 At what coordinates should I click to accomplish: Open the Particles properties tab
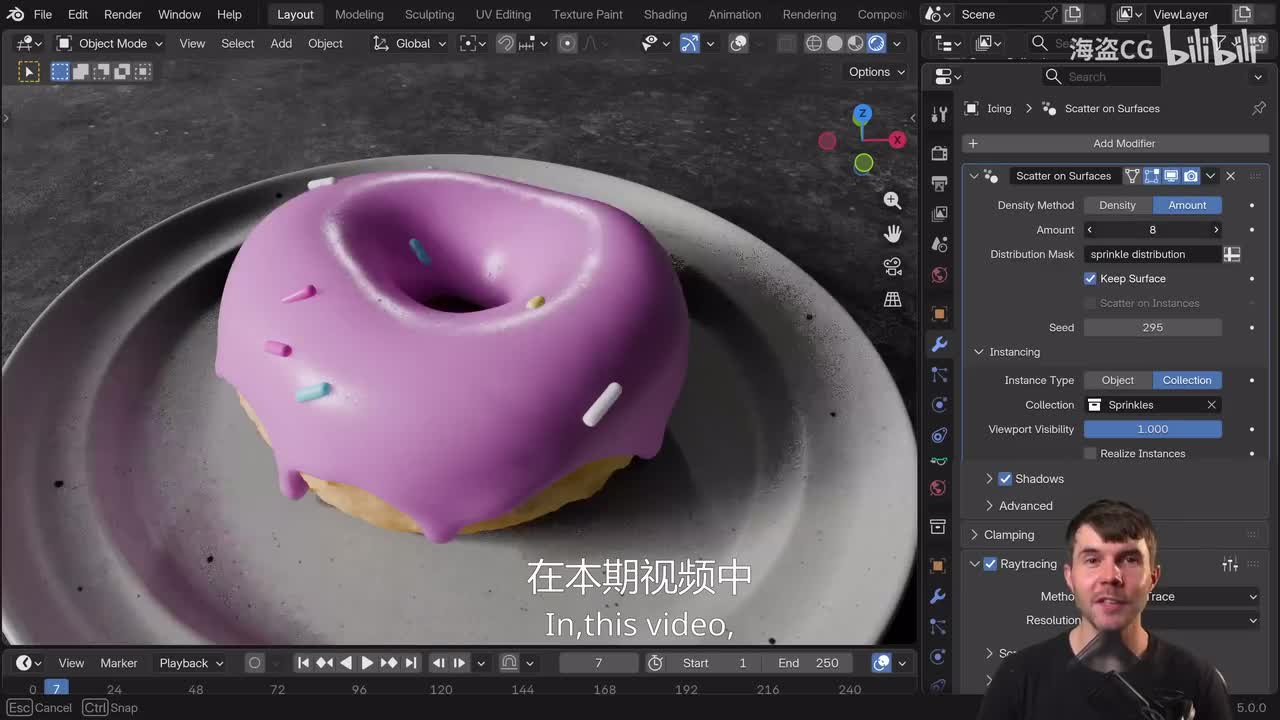[x=938, y=375]
